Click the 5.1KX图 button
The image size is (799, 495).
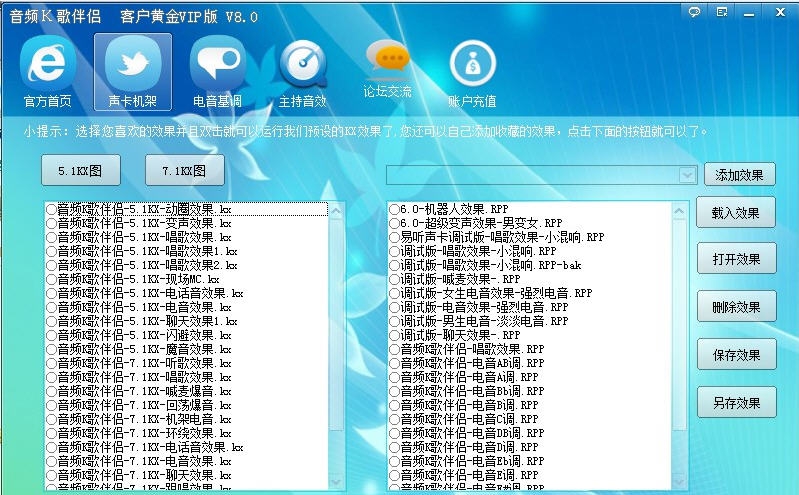point(81,170)
